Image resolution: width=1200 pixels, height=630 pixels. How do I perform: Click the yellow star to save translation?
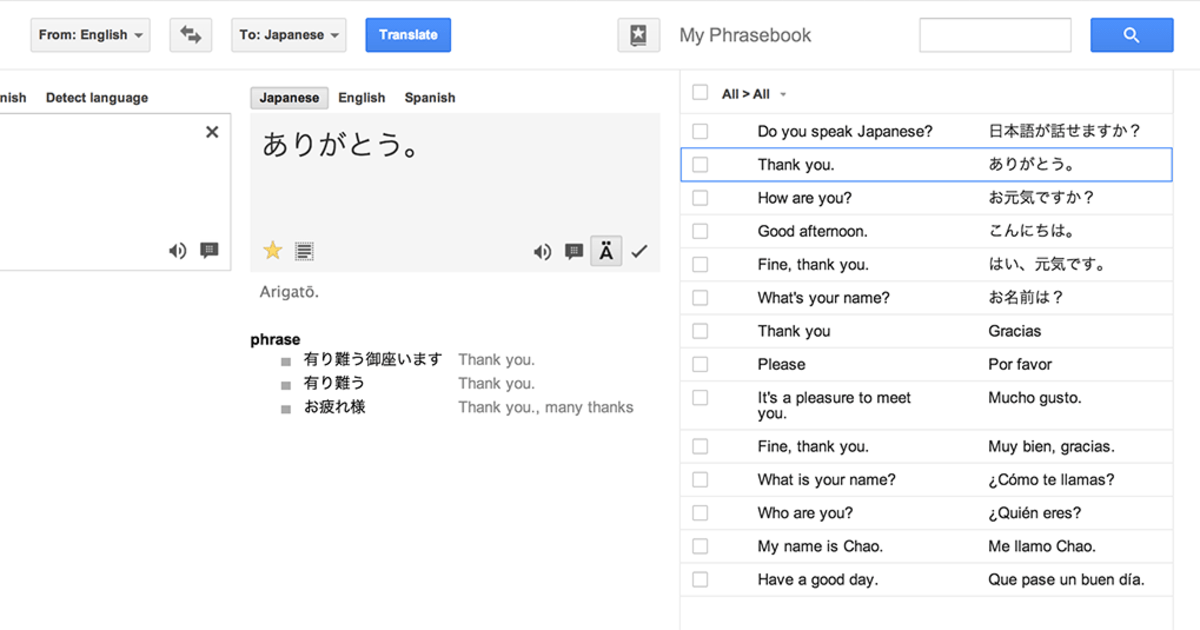pyautogui.click(x=272, y=251)
